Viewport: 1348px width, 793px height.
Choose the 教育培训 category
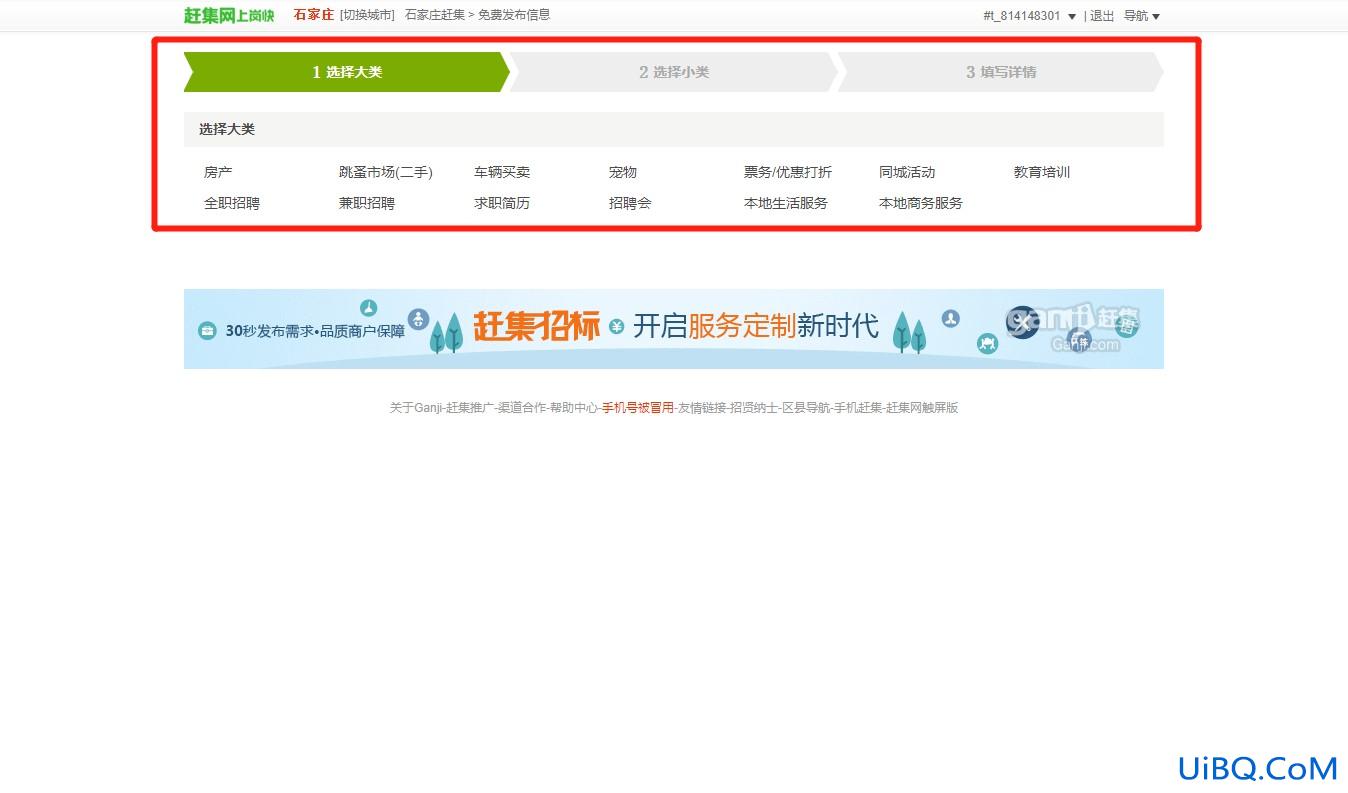tap(1042, 172)
